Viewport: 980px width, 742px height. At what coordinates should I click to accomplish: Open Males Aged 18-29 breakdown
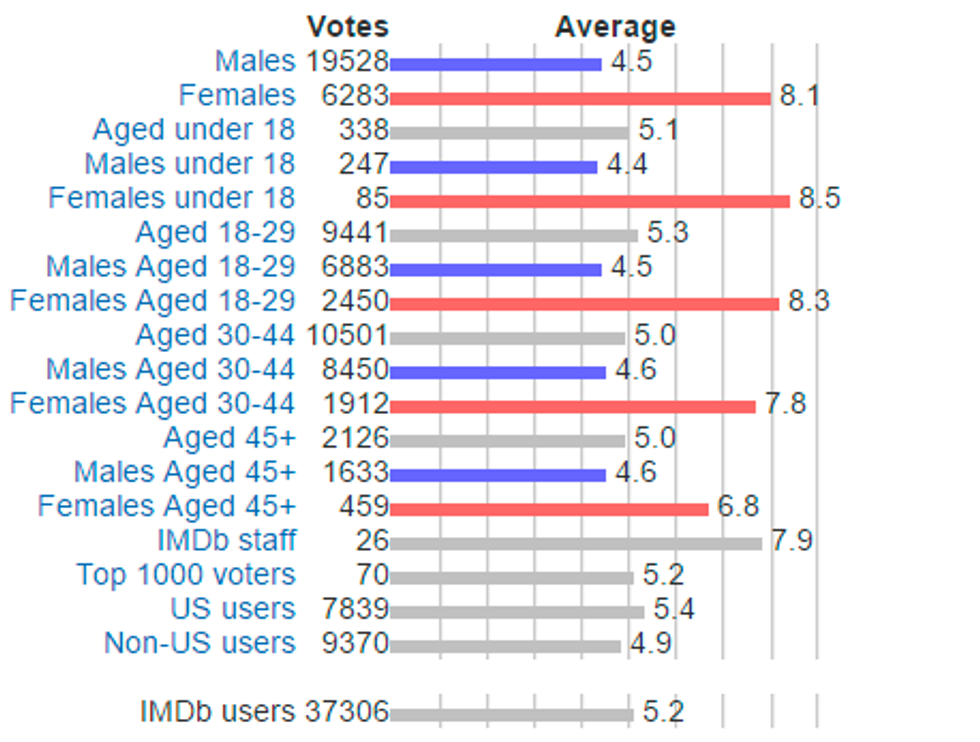tap(170, 267)
